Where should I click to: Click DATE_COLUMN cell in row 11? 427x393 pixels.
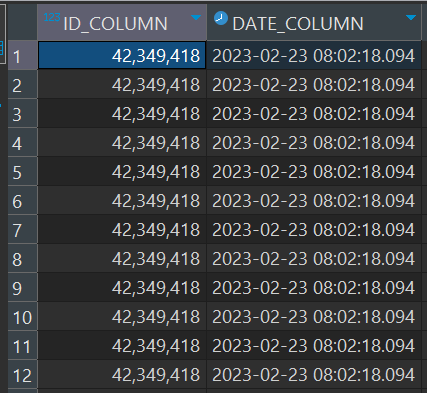point(314,345)
